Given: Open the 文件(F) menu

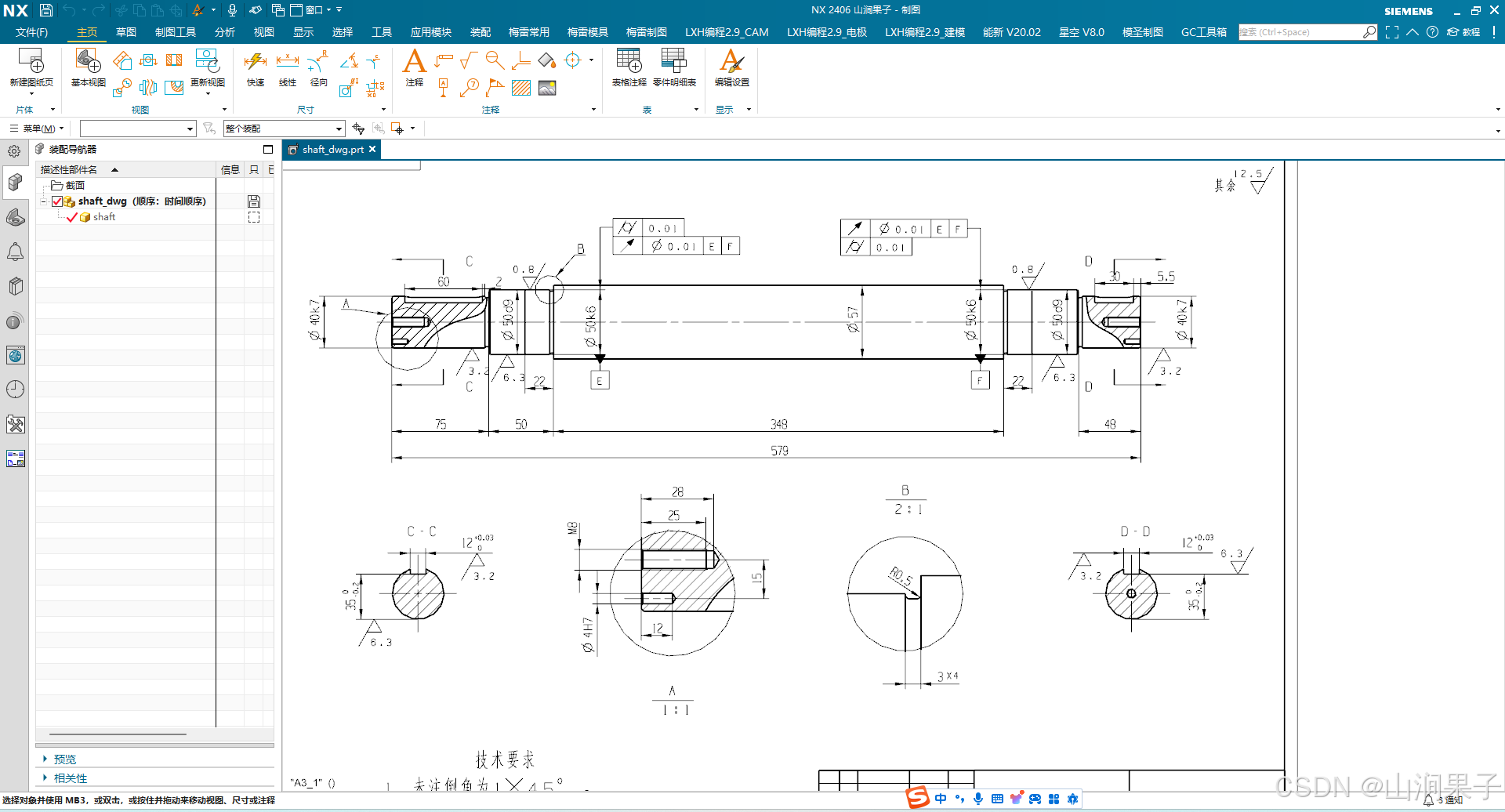Looking at the screenshot, I should pos(31,32).
